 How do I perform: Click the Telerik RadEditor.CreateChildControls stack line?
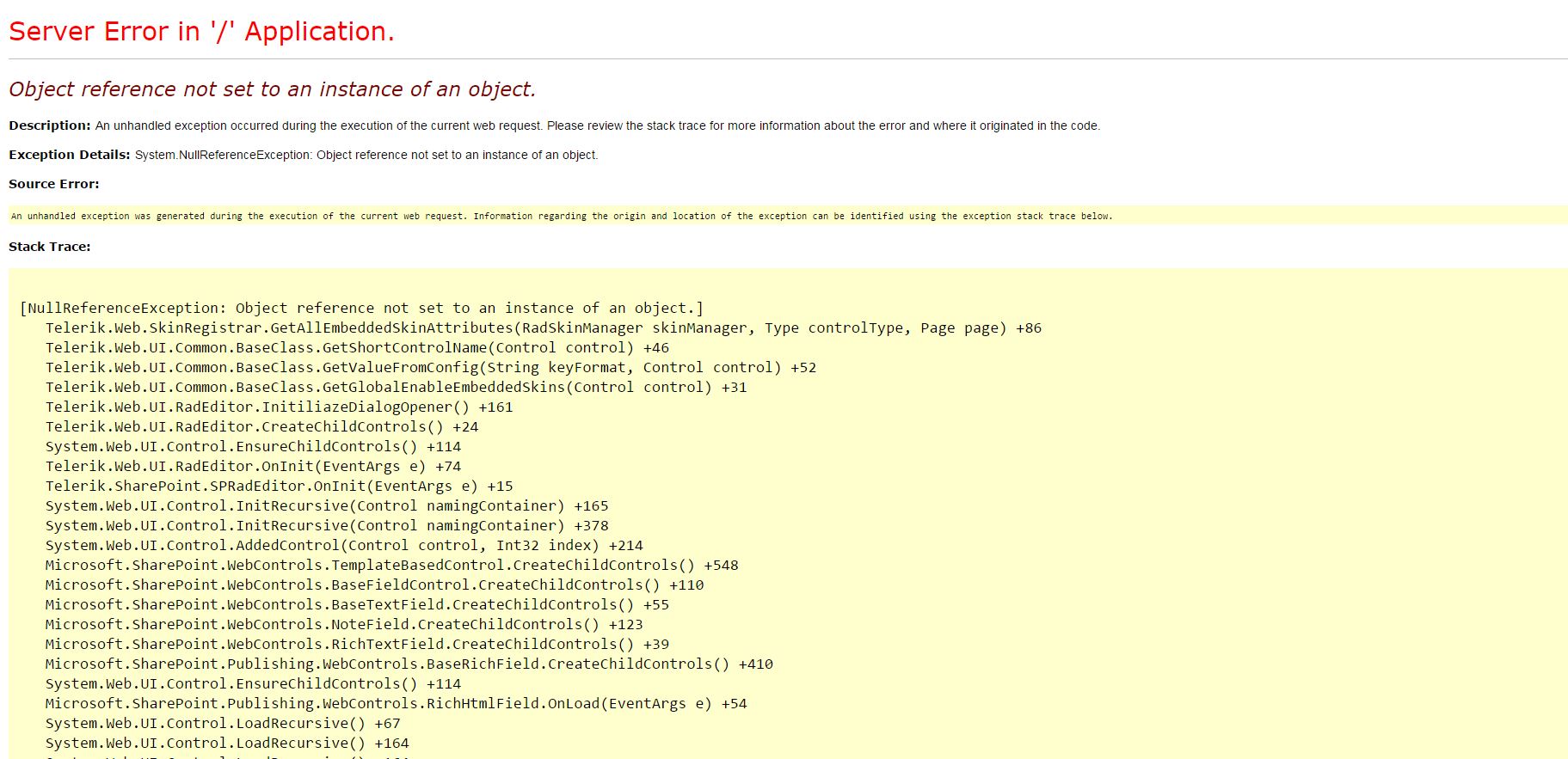(261, 426)
